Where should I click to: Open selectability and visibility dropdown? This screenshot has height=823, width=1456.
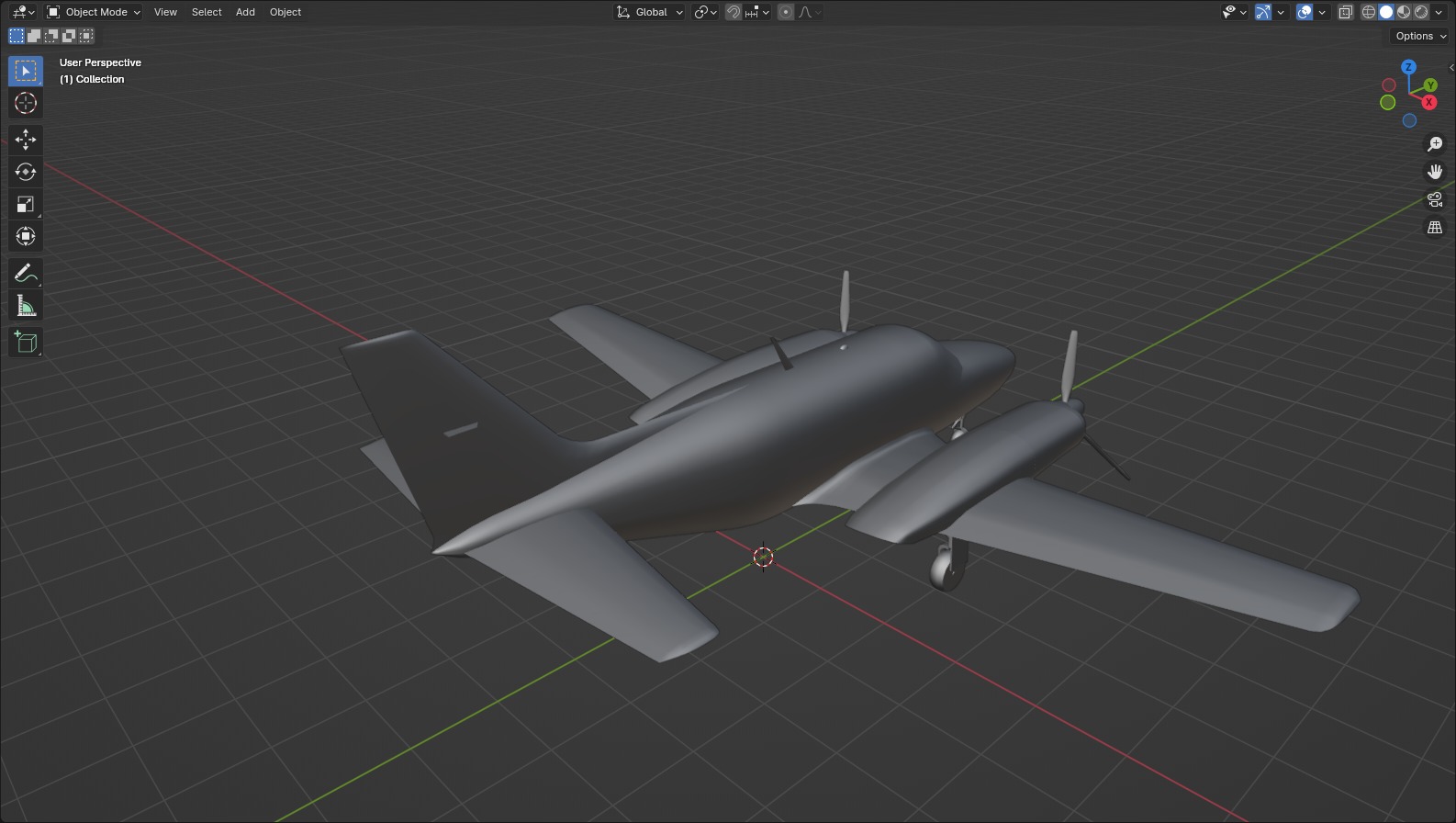tap(1234, 12)
